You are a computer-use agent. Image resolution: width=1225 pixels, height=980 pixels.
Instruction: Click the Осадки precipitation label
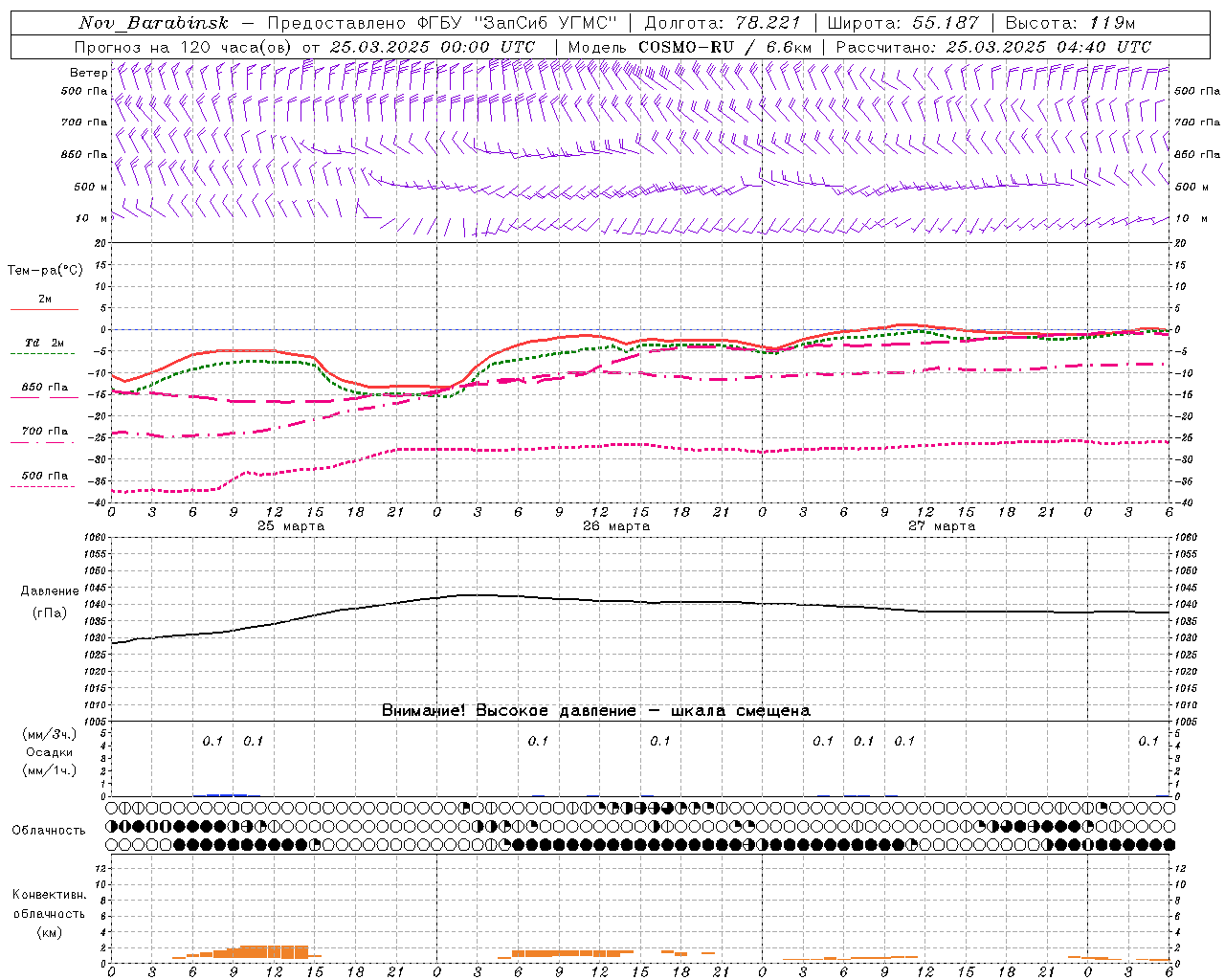click(50, 752)
